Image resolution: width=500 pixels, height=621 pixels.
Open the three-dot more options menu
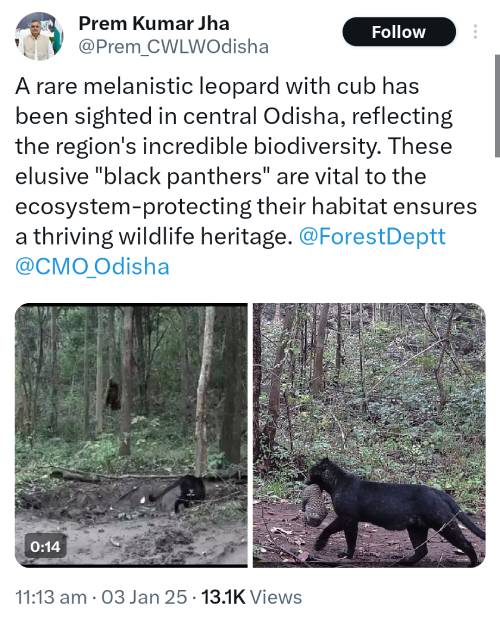click(475, 32)
